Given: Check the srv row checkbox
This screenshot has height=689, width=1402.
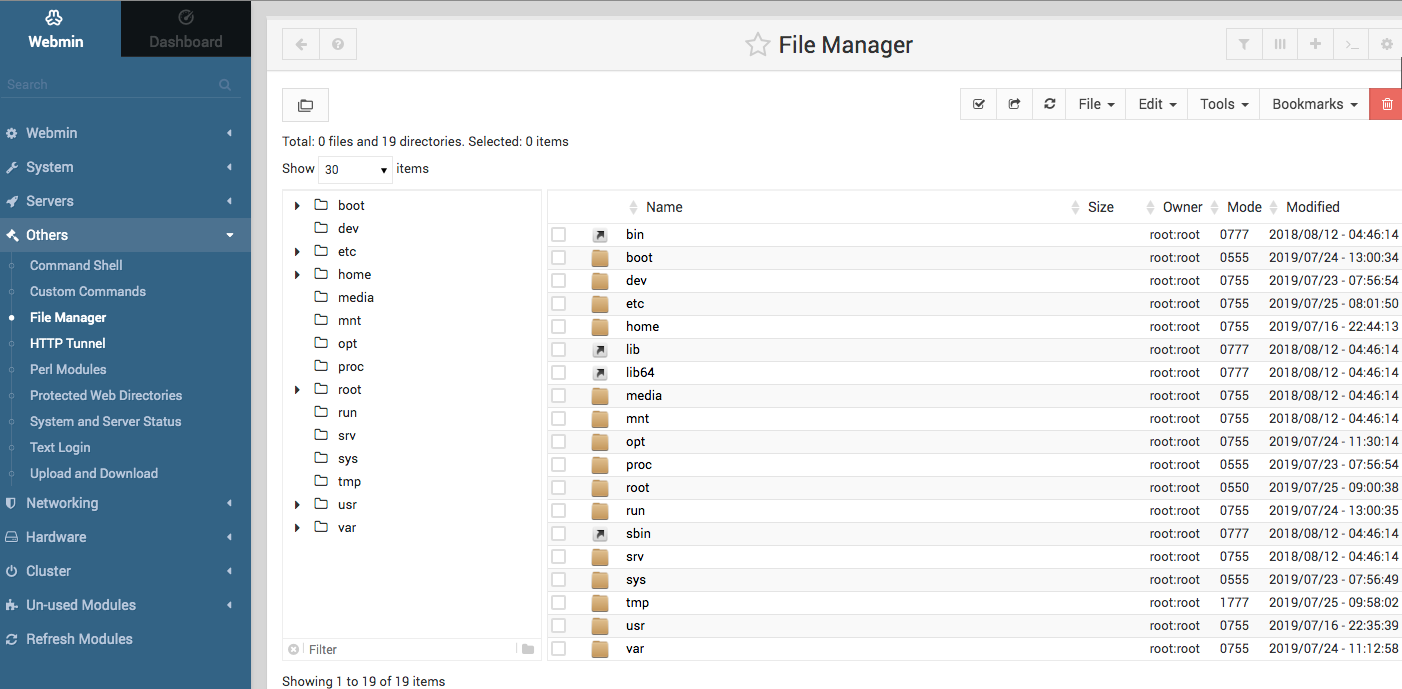Looking at the screenshot, I should point(559,557).
